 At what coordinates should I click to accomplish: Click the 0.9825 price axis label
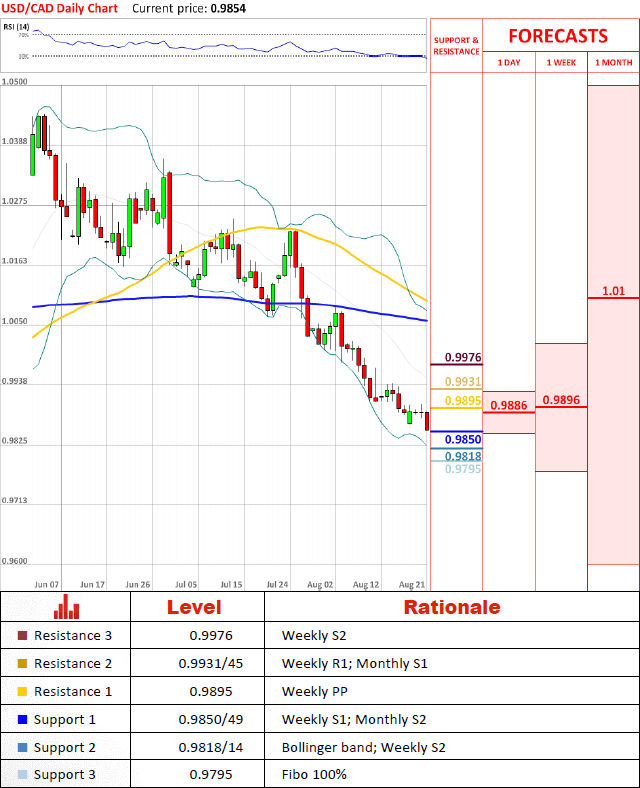14,441
